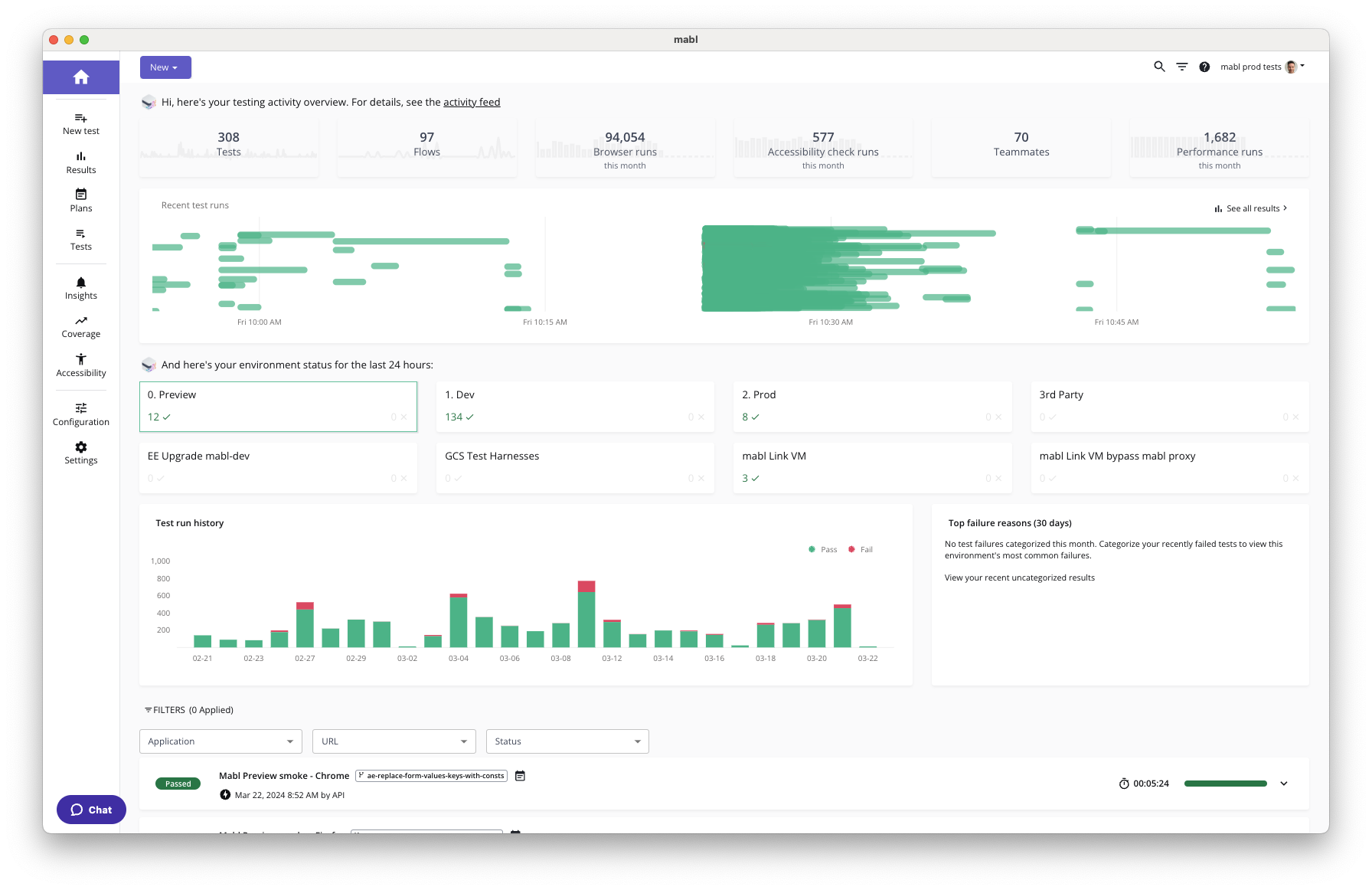Open Coverage in the sidebar
The width and height of the screenshot is (1372, 890).
pyautogui.click(x=81, y=327)
